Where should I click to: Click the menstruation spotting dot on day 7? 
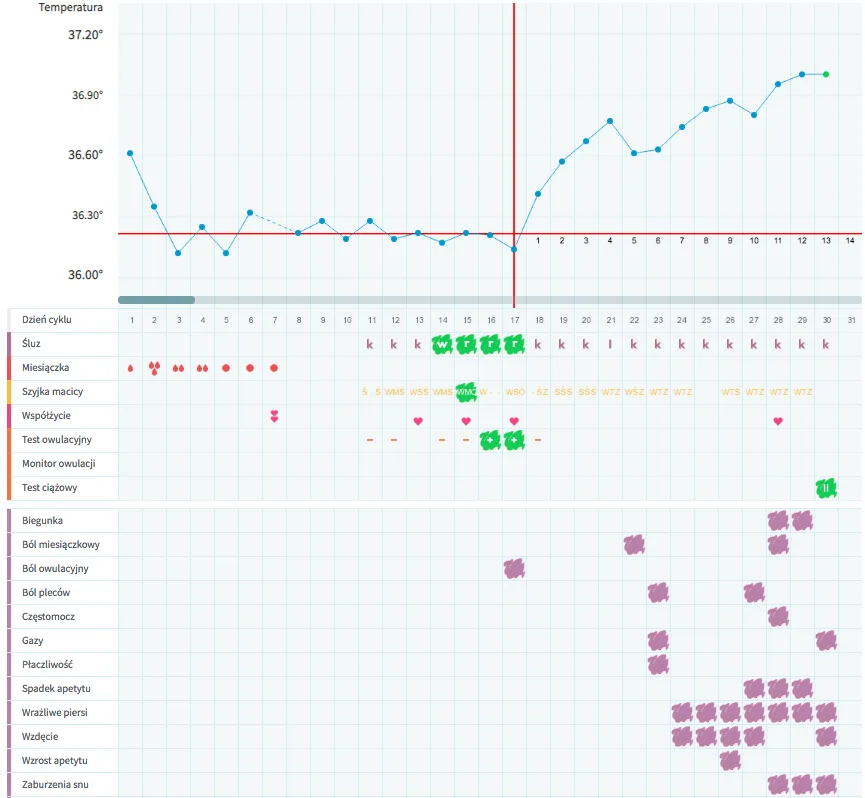coord(274,368)
